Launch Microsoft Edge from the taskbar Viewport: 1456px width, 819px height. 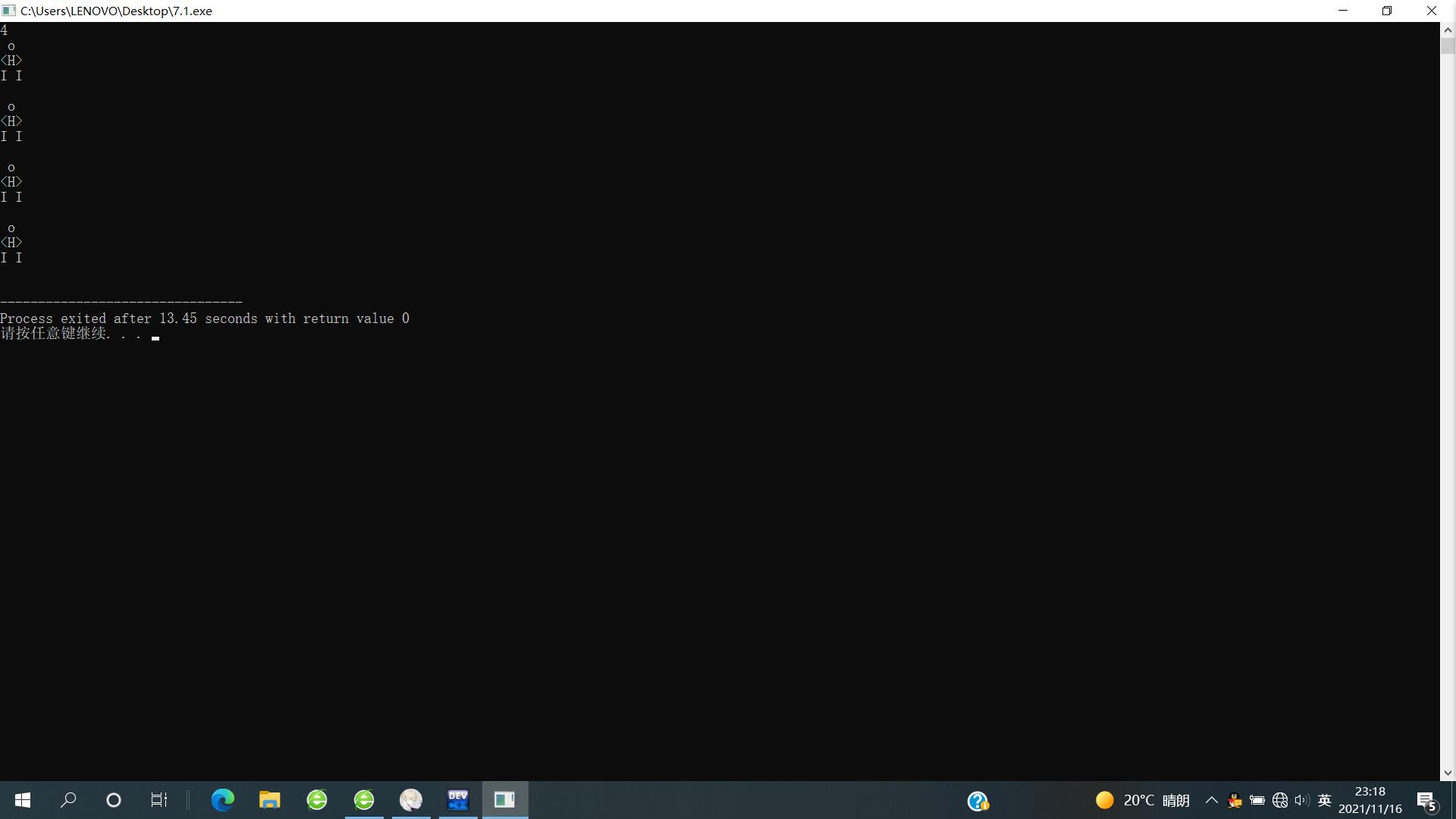(222, 800)
